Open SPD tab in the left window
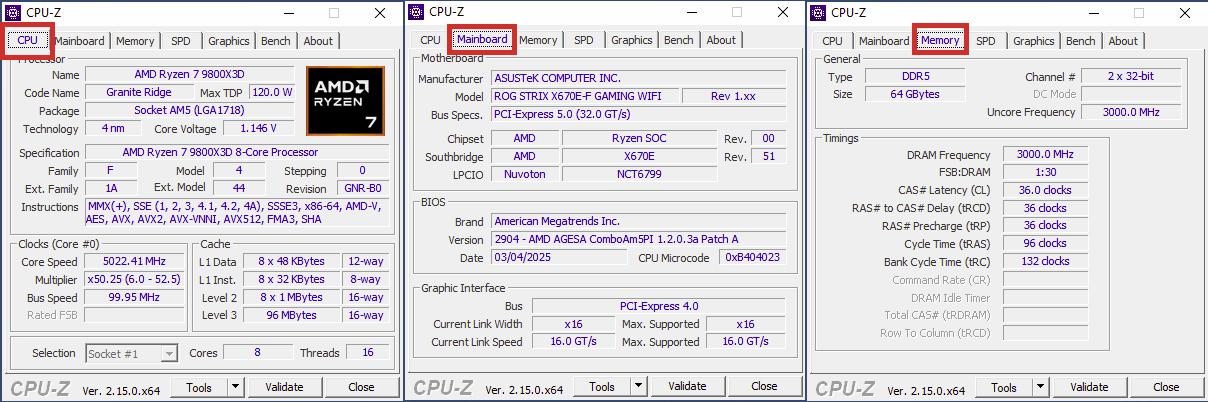Screen dimensions: 1208x402 click(181, 41)
